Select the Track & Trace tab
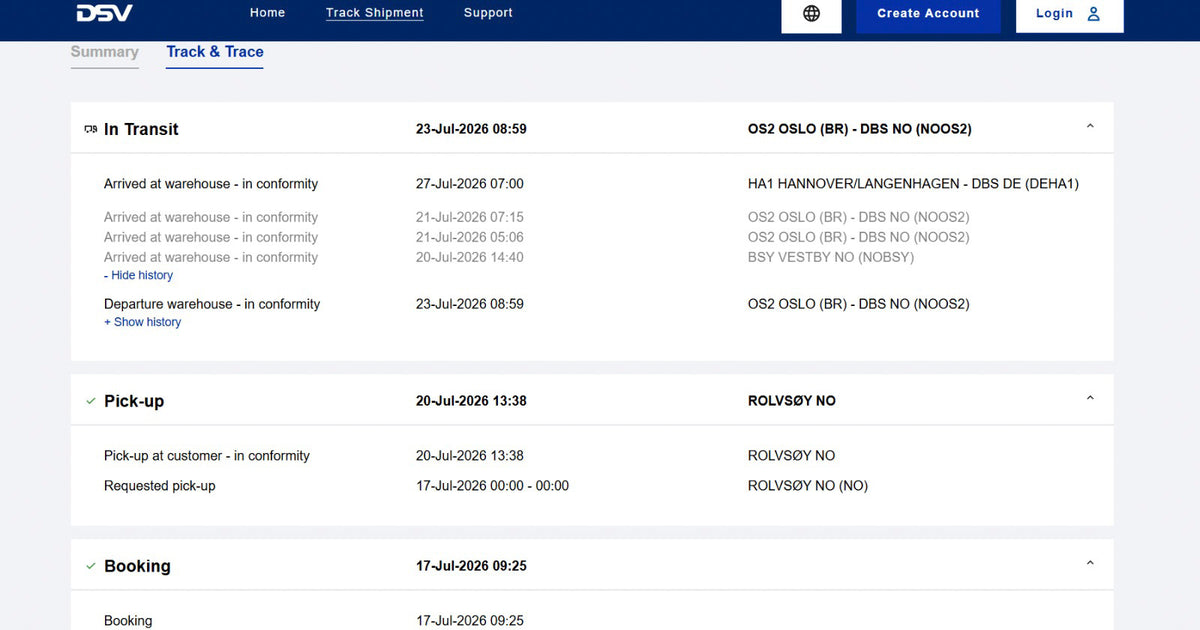1200x630 pixels. coord(215,52)
